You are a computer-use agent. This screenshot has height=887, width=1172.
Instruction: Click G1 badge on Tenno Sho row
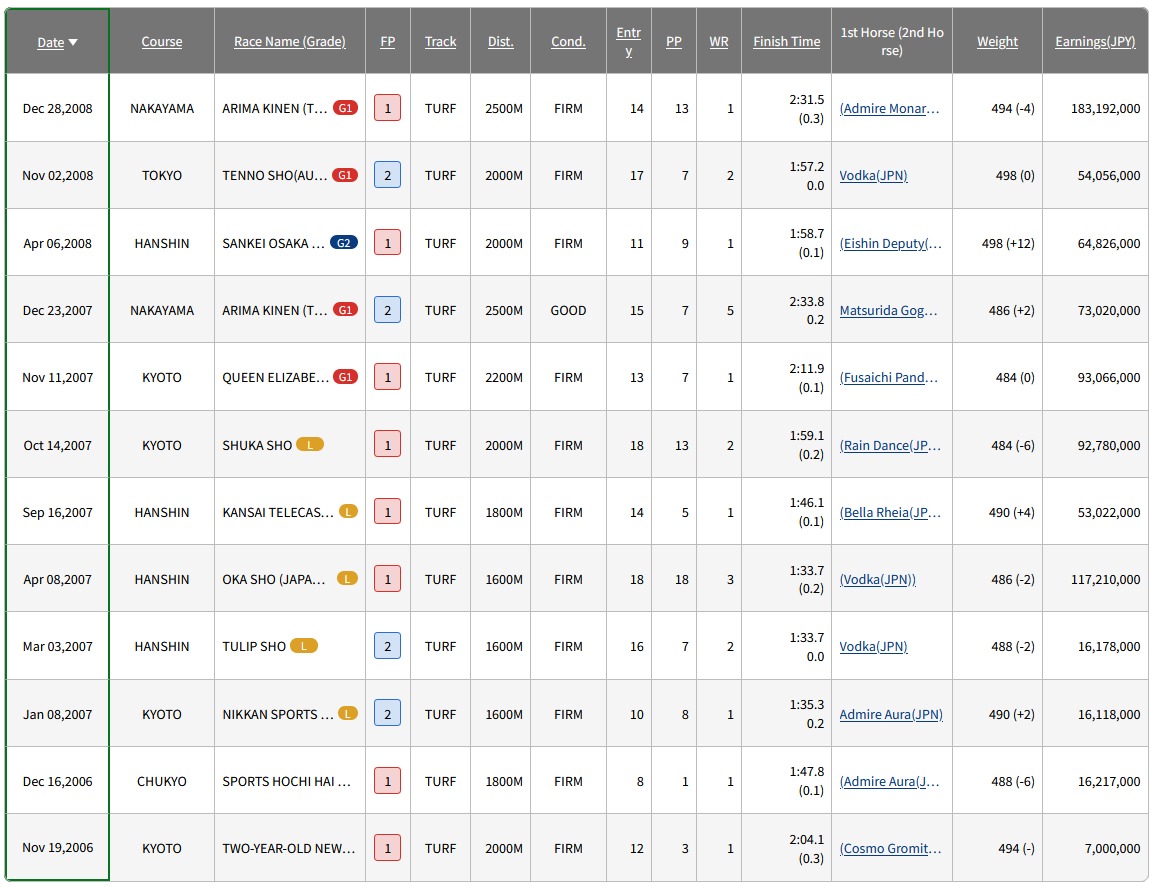(x=345, y=175)
